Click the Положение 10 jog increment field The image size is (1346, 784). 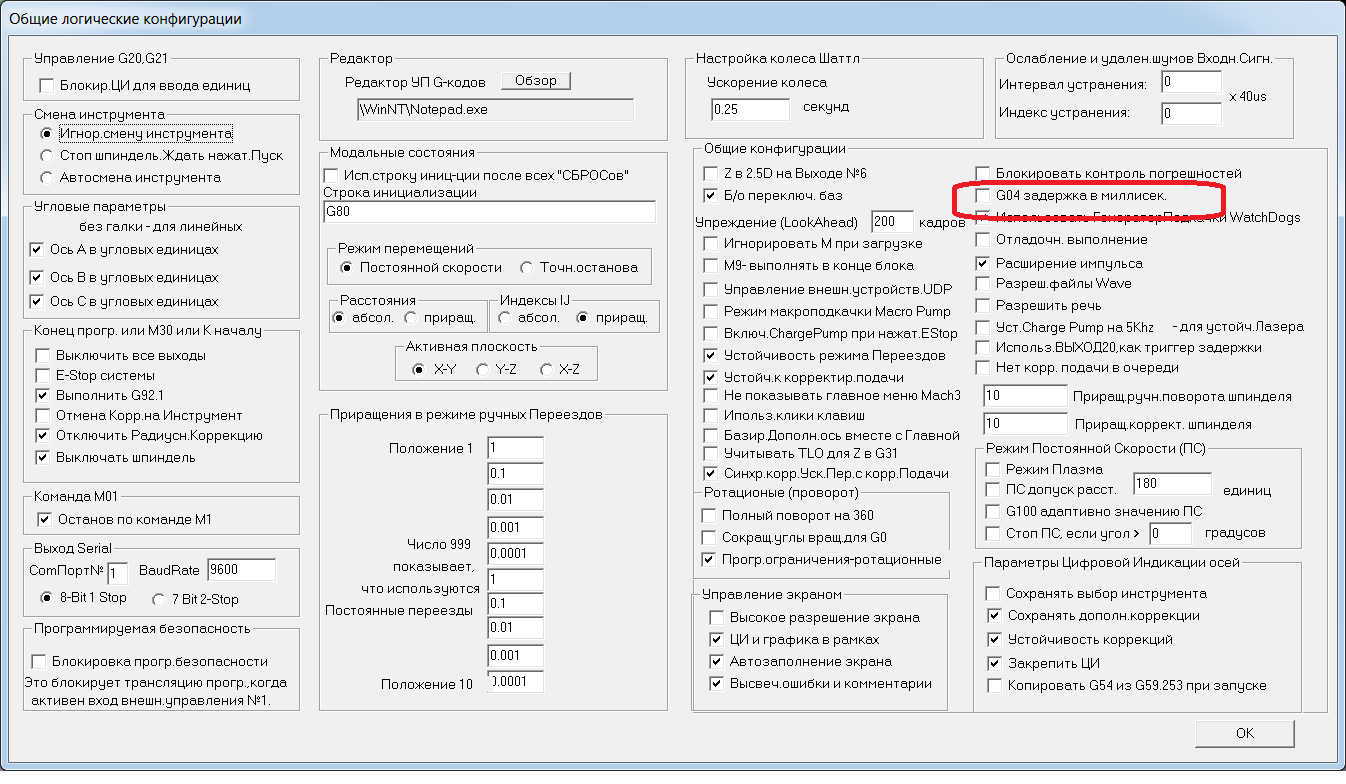515,683
